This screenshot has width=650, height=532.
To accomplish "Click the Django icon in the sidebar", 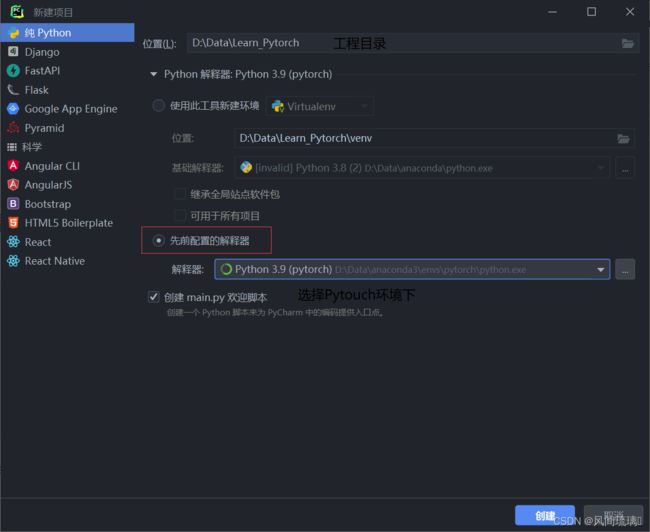I will [x=13, y=51].
